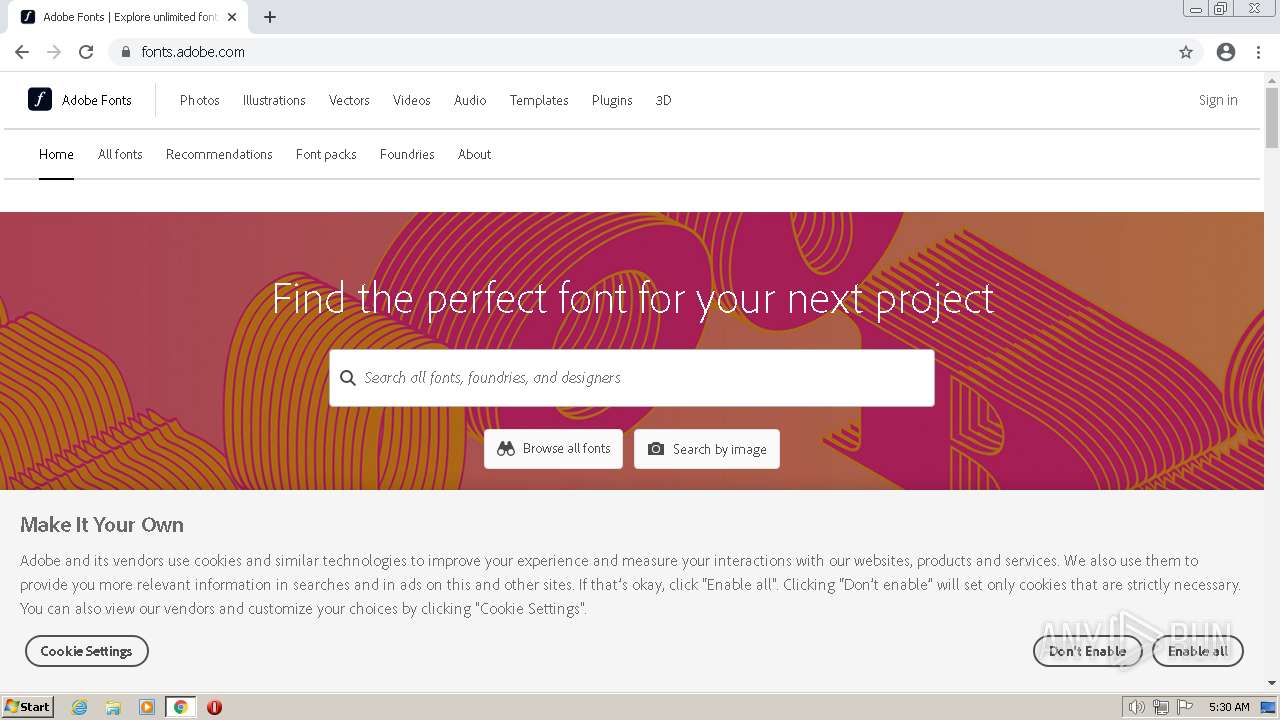This screenshot has height=720, width=1280.
Task: Click the padlock site info icon
Action: [125, 52]
